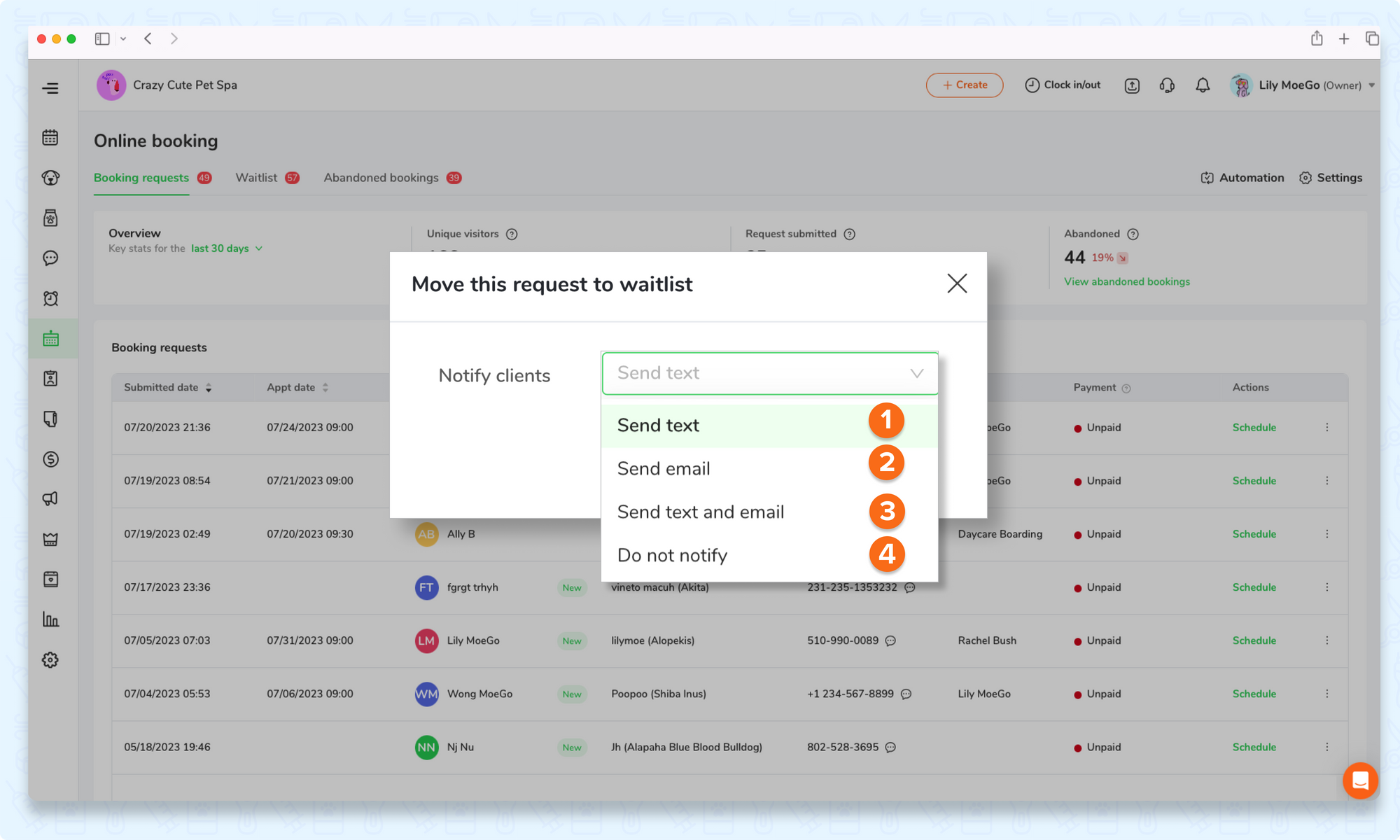This screenshot has width=1400, height=840.
Task: Open View abandoned bookings link
Action: coord(1126,281)
